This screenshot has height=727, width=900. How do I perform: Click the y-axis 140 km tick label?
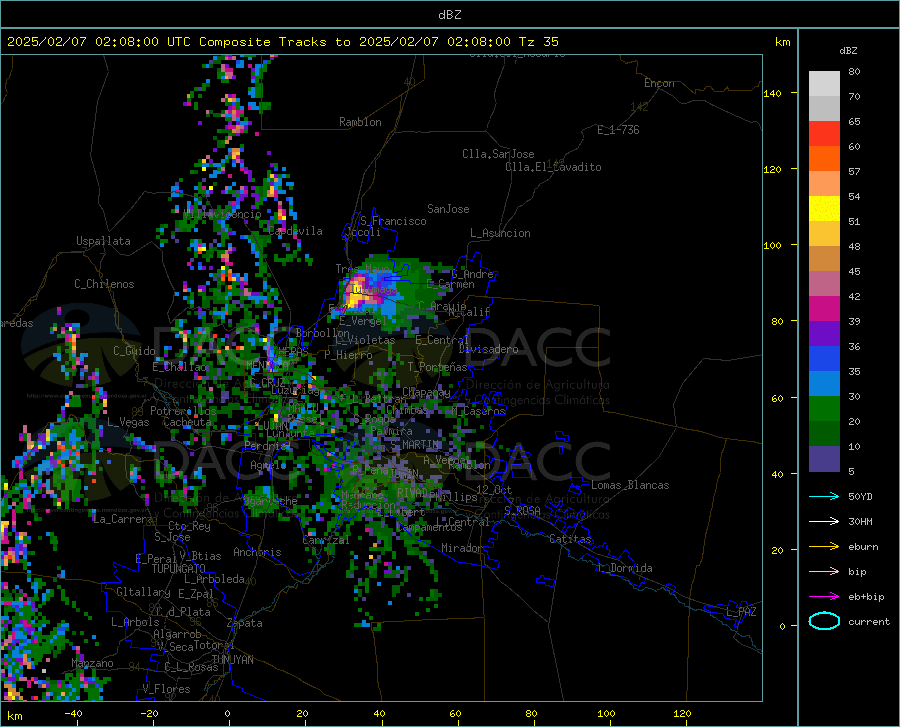[772, 93]
